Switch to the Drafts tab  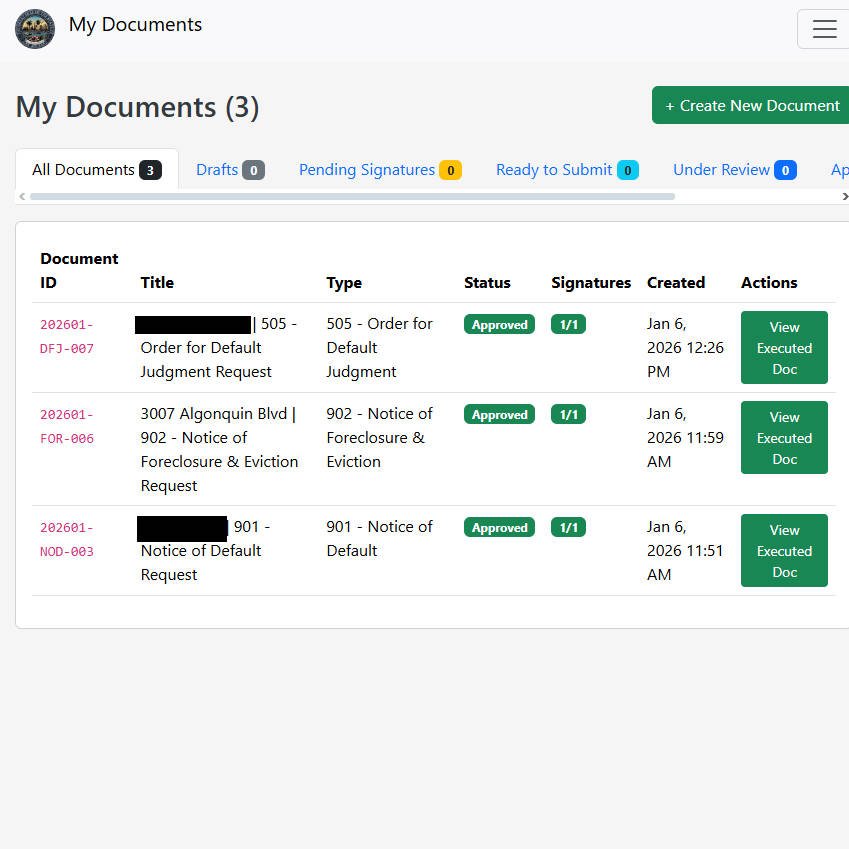click(217, 169)
